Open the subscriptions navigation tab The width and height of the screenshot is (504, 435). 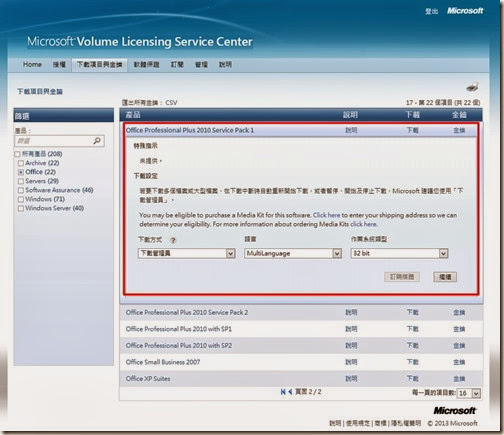[177, 64]
